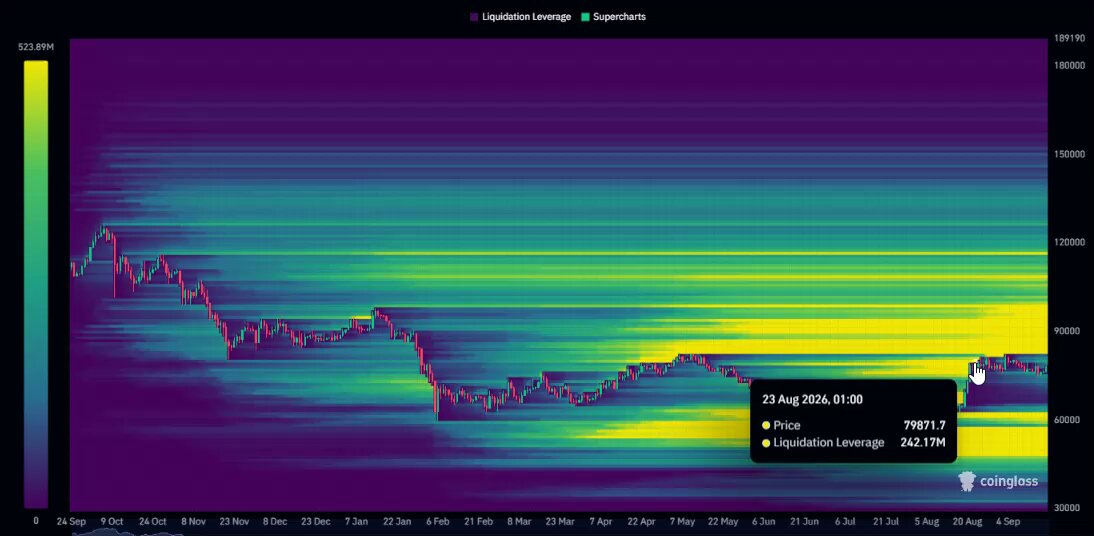Screen dimensions: 1094x536
Task: Click the tooltip value 242.17M
Action: point(923,442)
